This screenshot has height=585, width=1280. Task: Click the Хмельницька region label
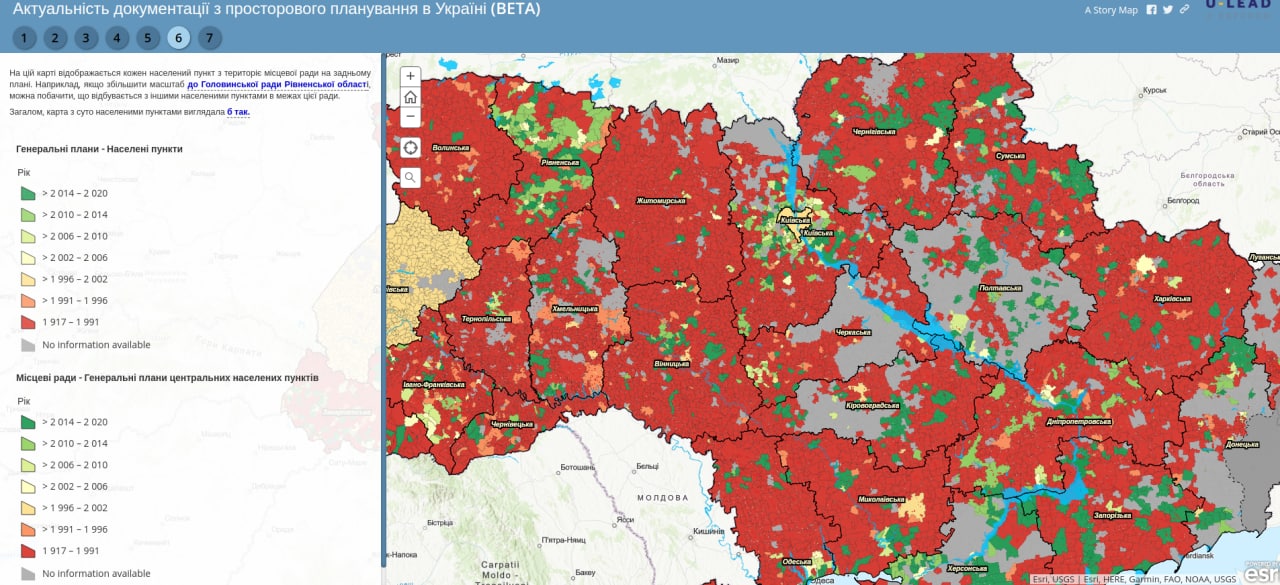[574, 309]
